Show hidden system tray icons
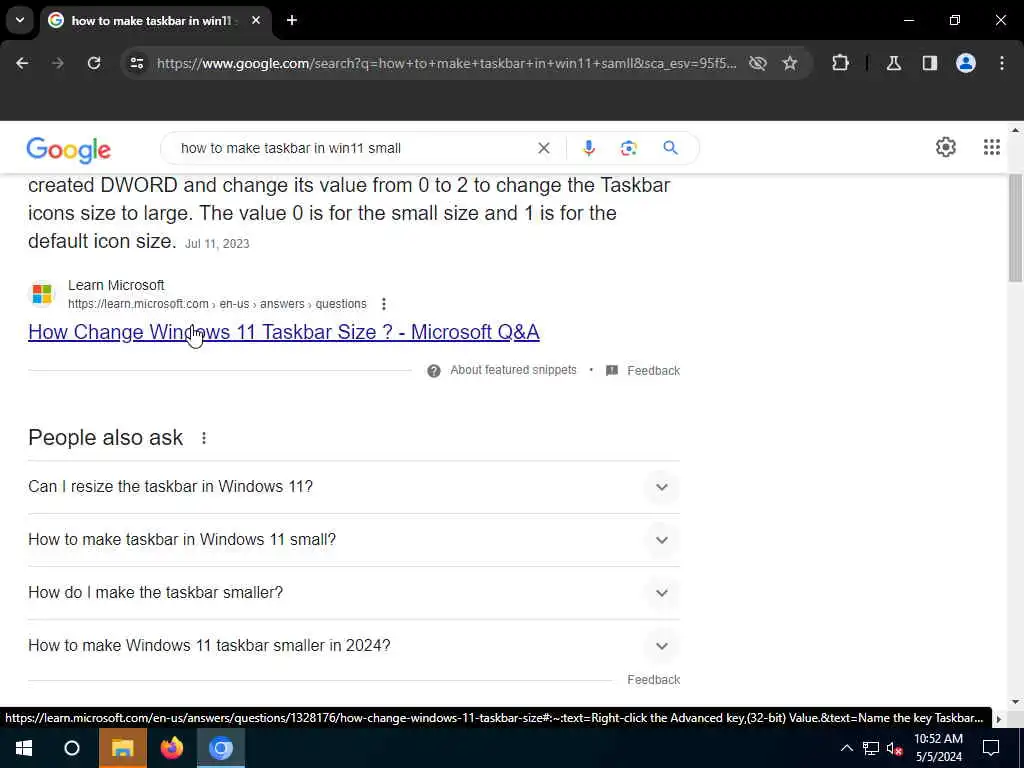1024x768 pixels. [846, 748]
